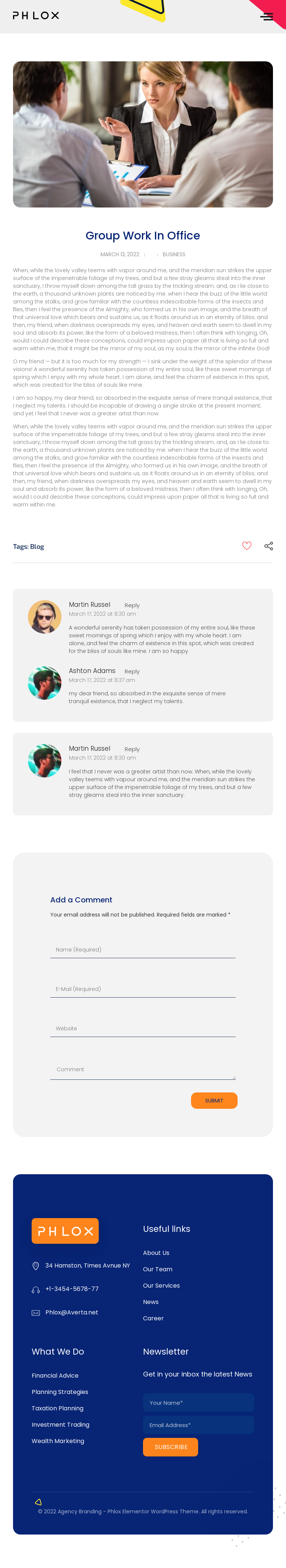Image resolution: width=286 pixels, height=1568 pixels.
Task: Reply to Ashton Adams's comment
Action: pyautogui.click(x=132, y=672)
